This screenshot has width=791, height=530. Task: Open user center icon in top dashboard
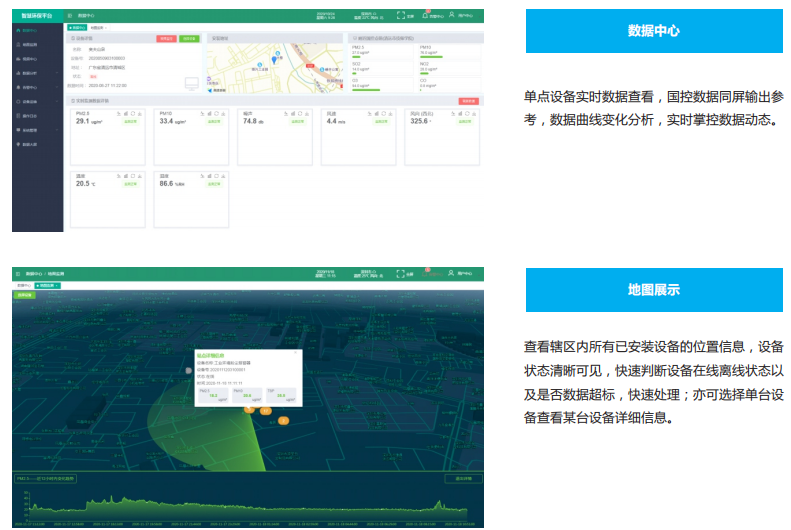(x=451, y=15)
